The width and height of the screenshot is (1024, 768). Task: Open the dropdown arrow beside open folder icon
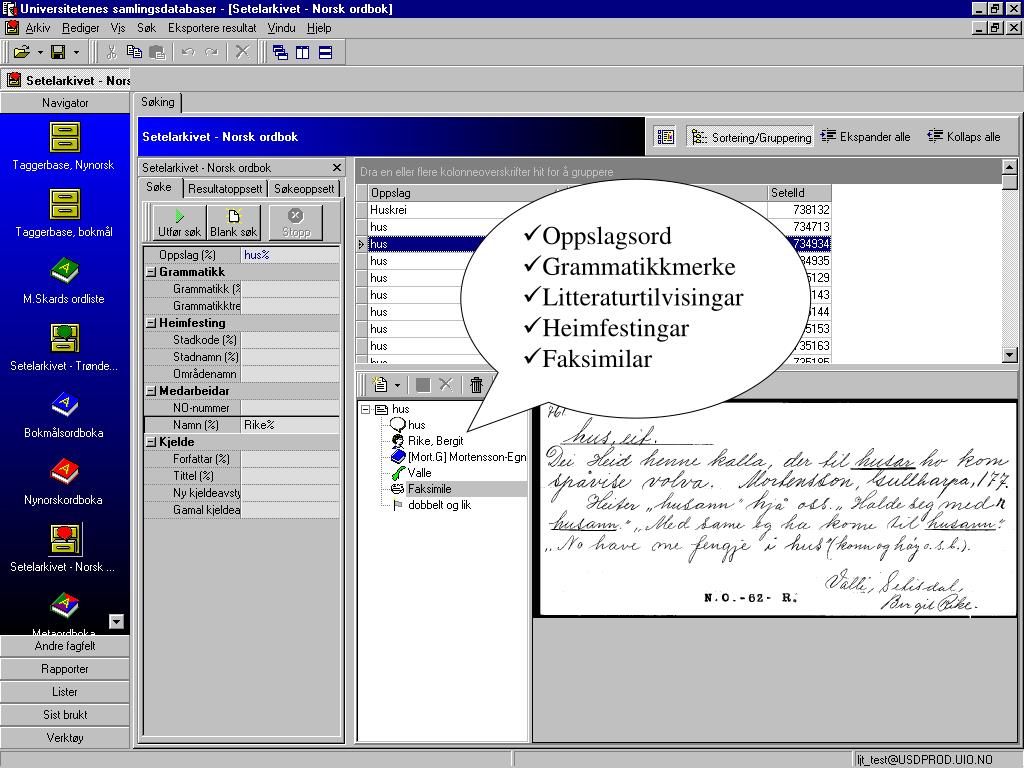coord(40,52)
